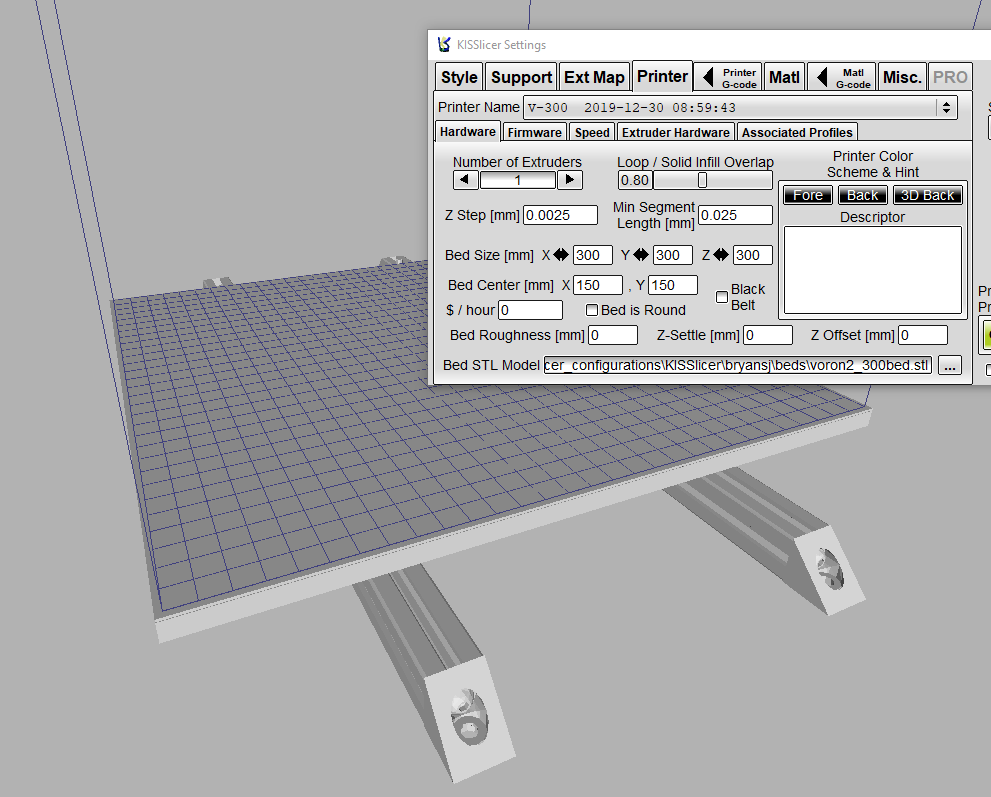991x797 pixels.
Task: Open the Associated Profiles tab
Action: [797, 131]
